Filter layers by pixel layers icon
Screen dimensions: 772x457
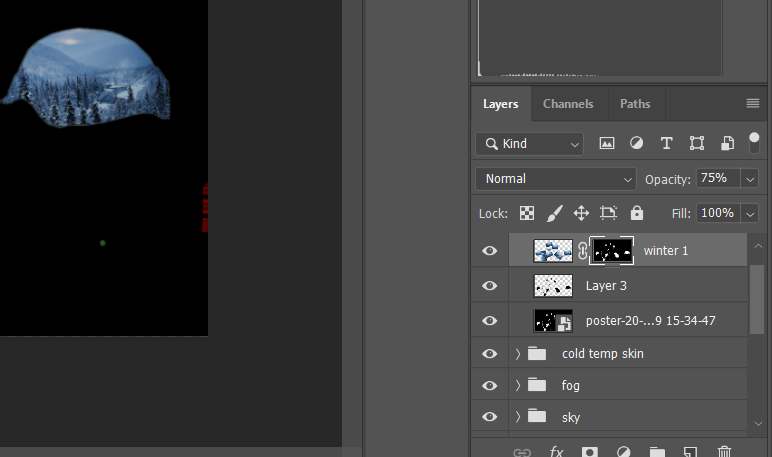point(607,143)
